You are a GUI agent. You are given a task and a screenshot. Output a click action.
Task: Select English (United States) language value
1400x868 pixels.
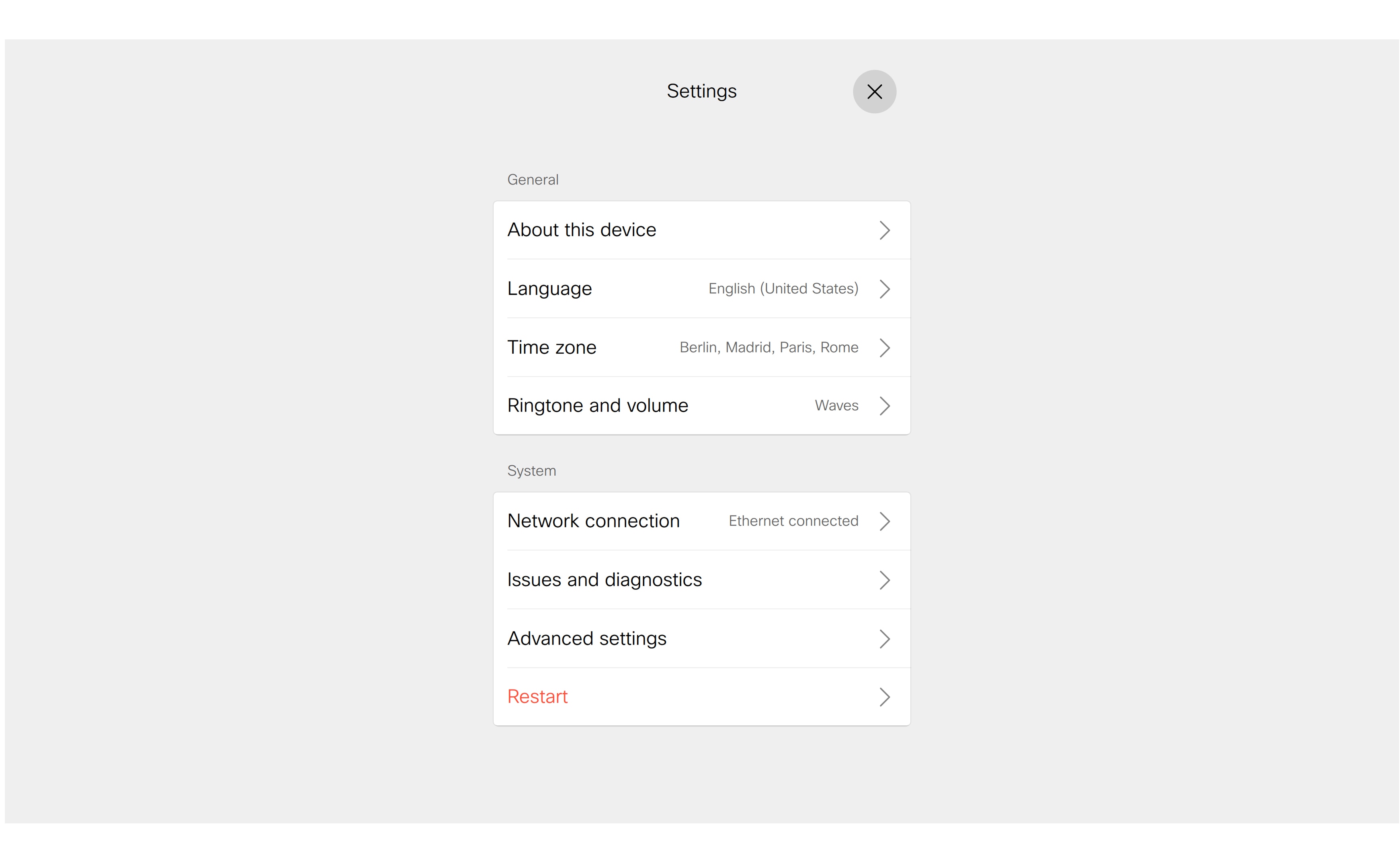point(783,289)
